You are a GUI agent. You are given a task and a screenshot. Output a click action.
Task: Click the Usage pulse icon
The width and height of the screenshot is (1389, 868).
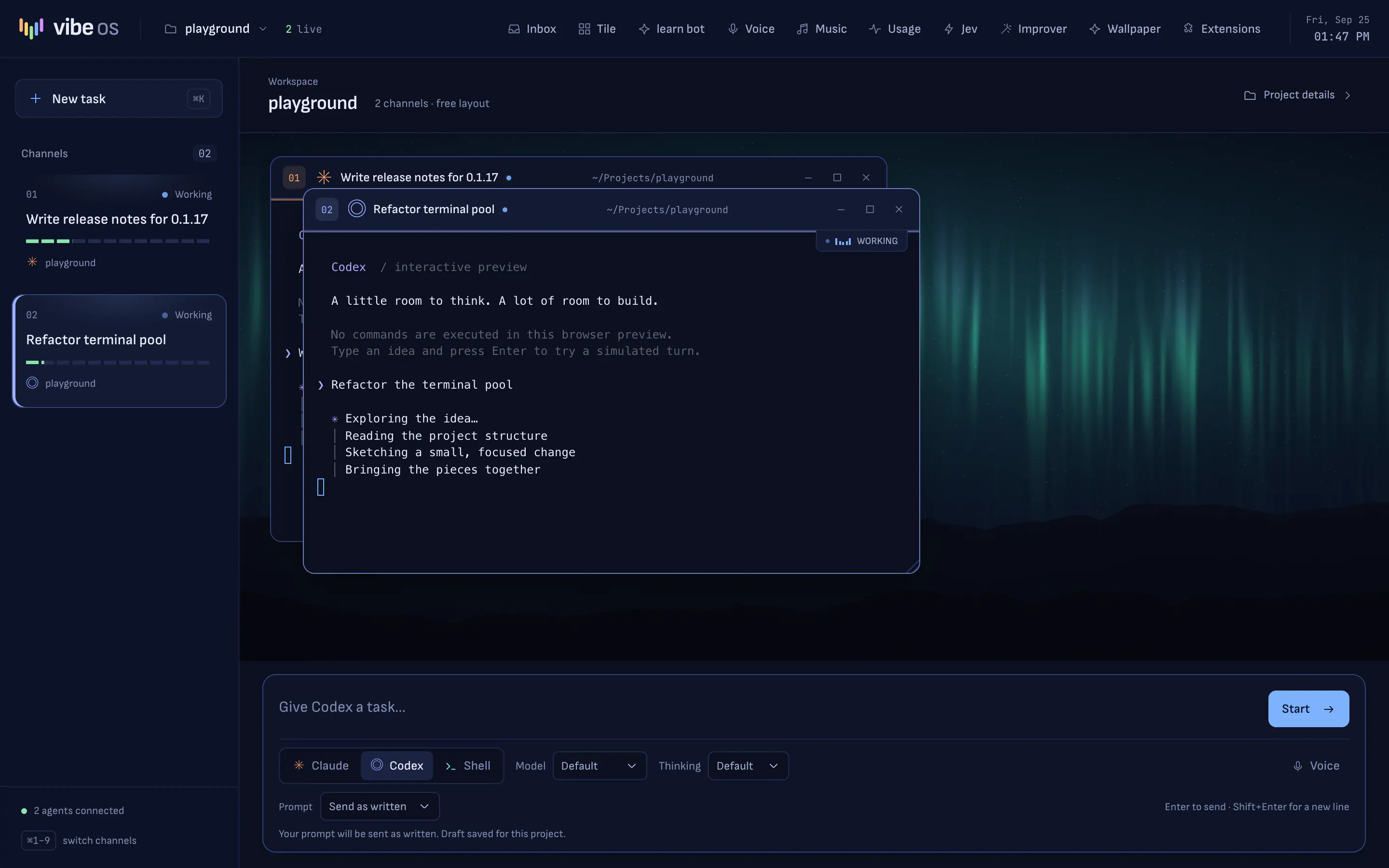(x=875, y=29)
